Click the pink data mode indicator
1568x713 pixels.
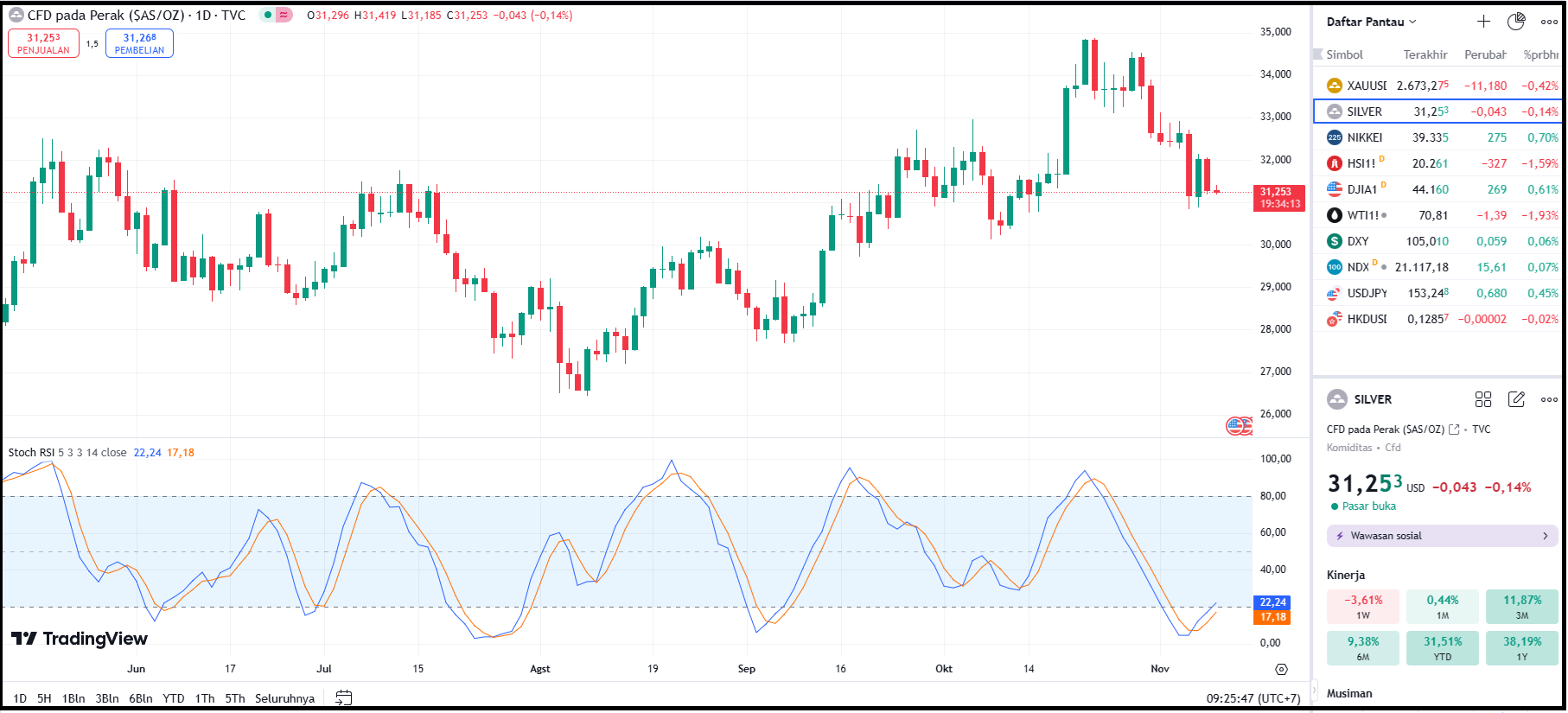tap(284, 16)
